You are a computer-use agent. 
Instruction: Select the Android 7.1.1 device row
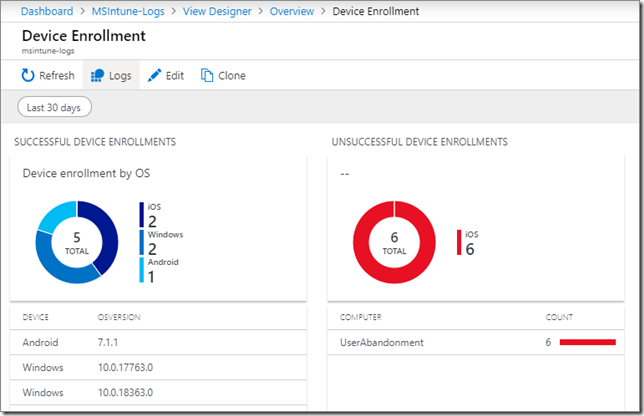tap(159, 342)
